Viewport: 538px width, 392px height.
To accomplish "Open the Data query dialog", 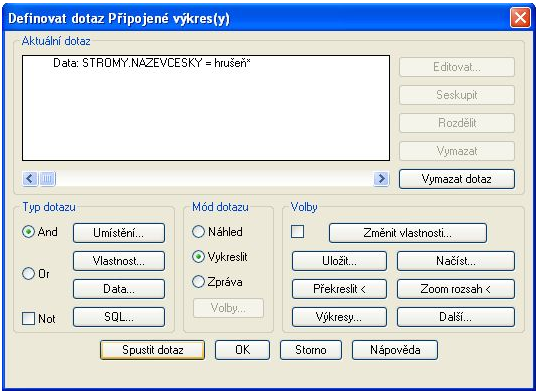I will click(x=119, y=289).
